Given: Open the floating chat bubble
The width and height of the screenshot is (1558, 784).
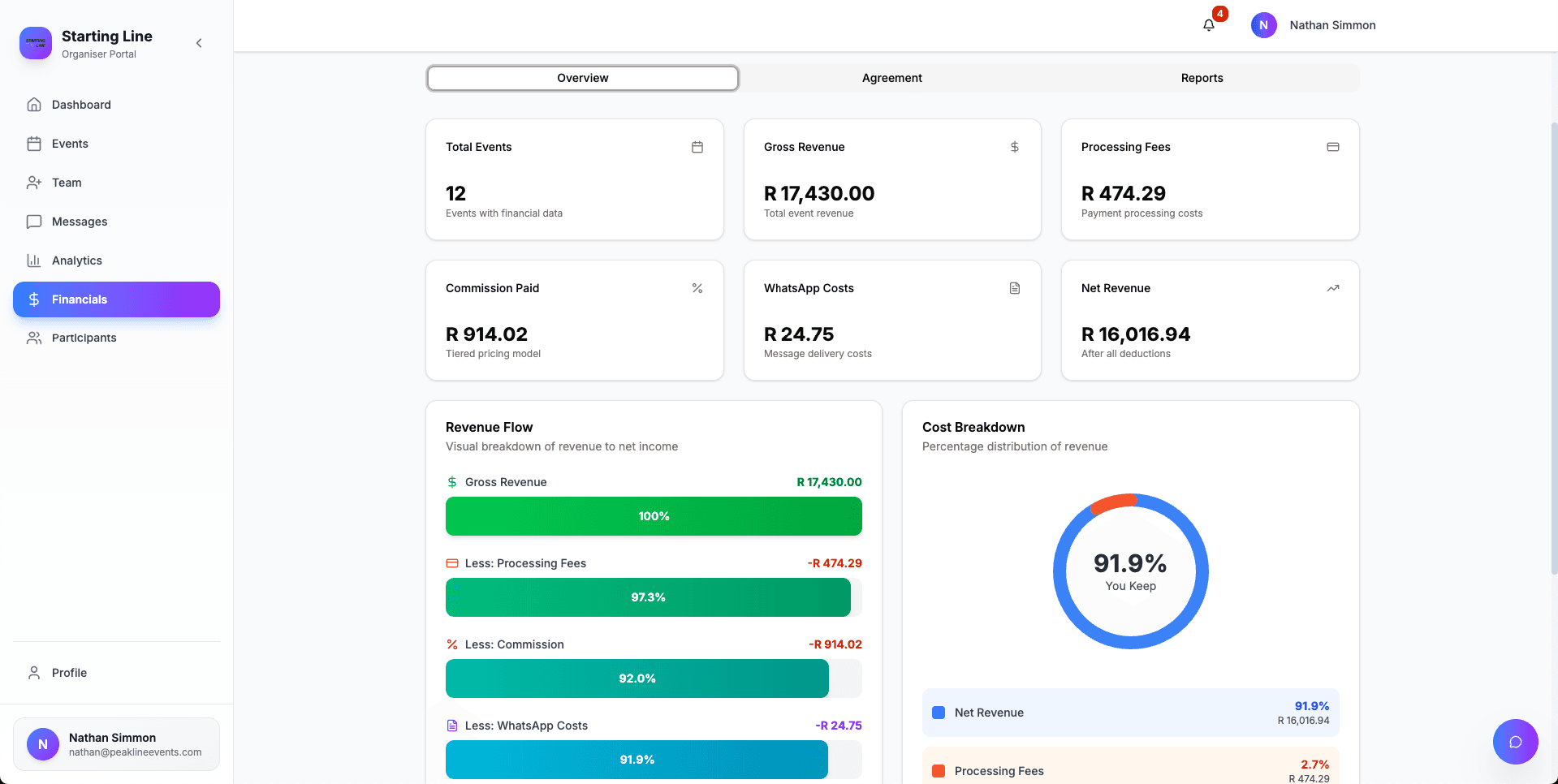Looking at the screenshot, I should point(1515,742).
